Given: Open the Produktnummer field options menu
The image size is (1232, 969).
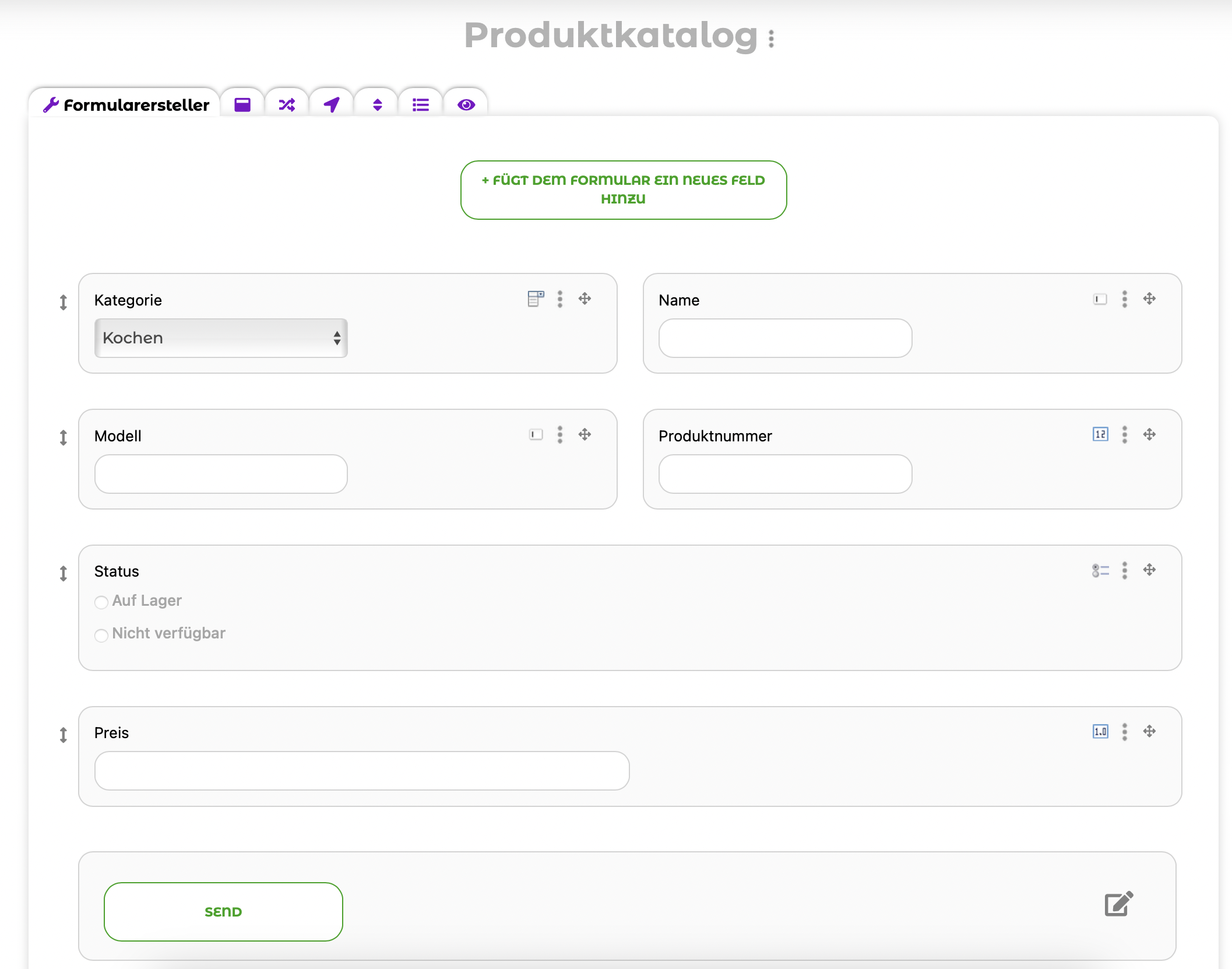Looking at the screenshot, I should pyautogui.click(x=1125, y=435).
